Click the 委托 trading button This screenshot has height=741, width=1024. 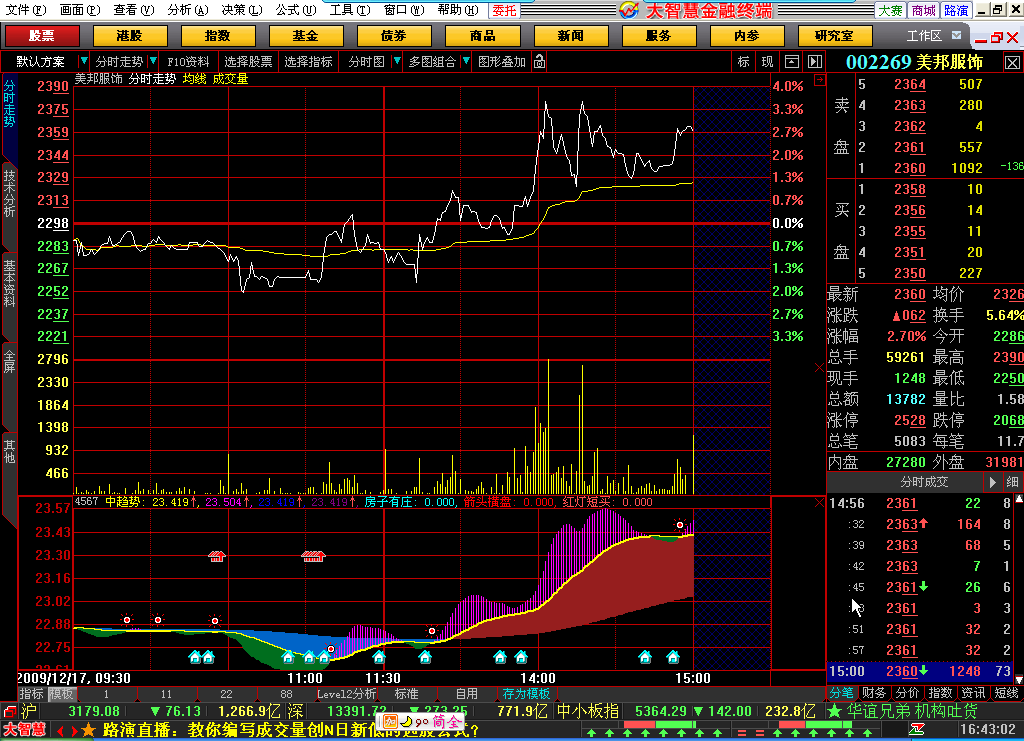tap(504, 10)
